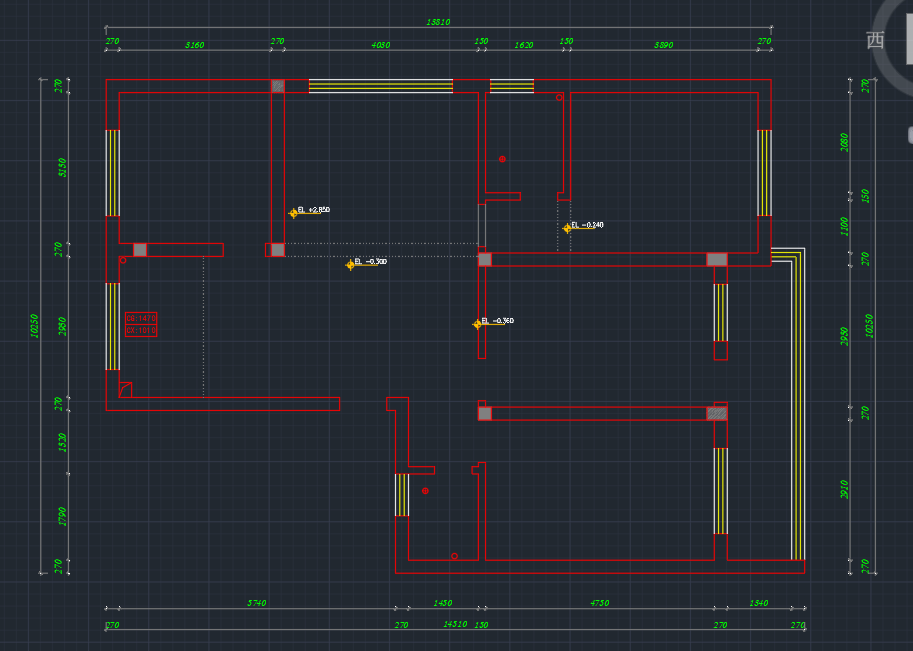Select the gray column at top wall junction

coord(278,86)
